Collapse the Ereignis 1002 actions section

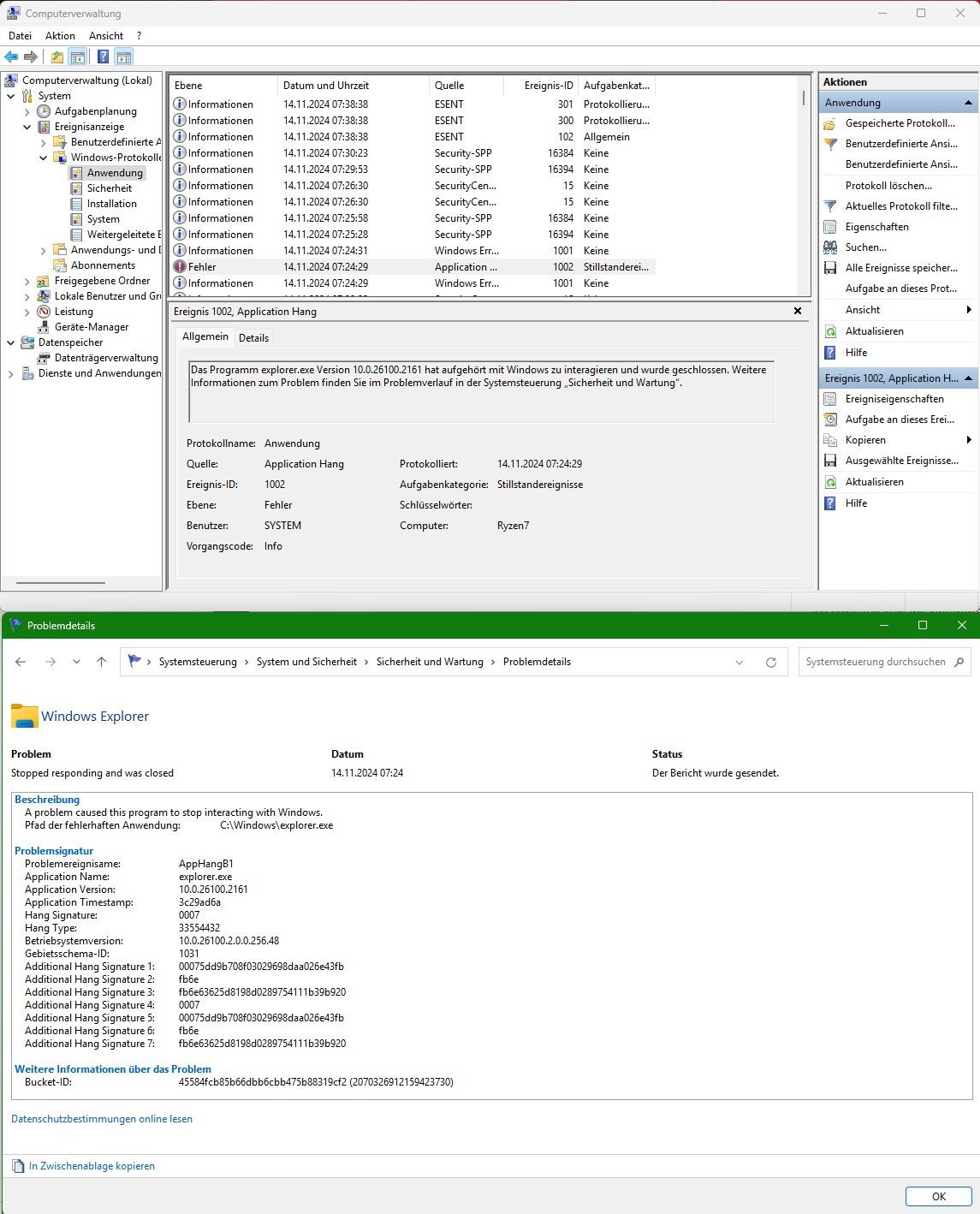coord(968,378)
